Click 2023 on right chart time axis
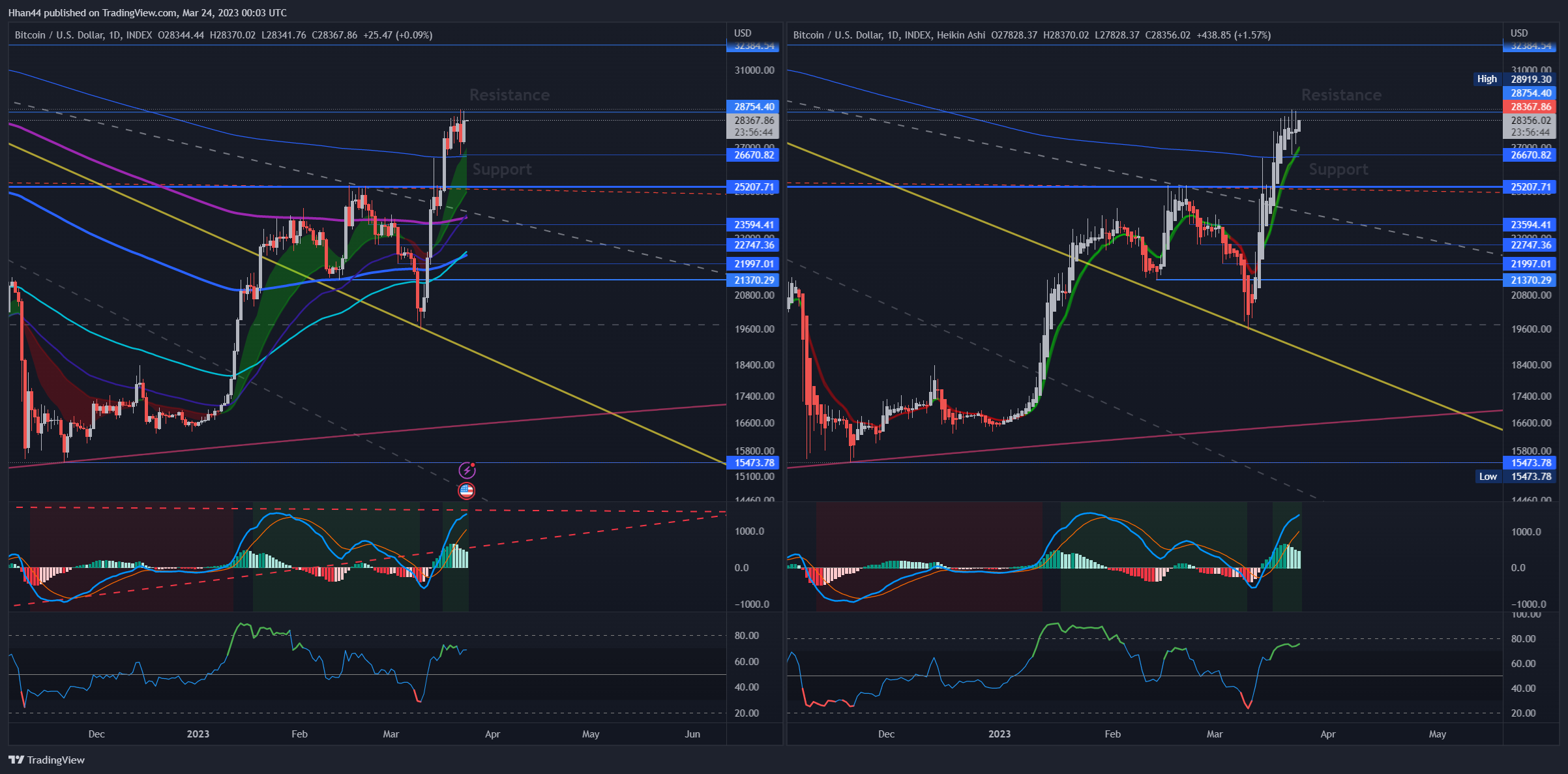 pos(999,734)
